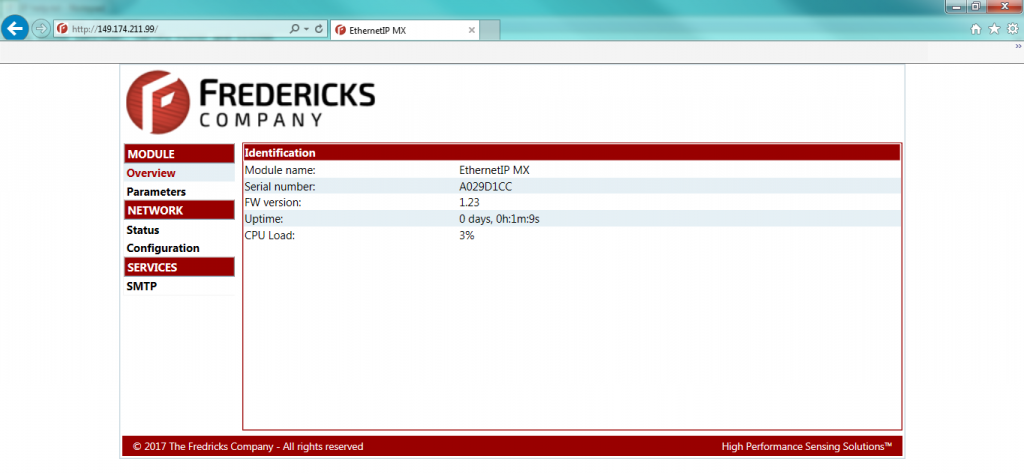Image resolution: width=1024 pixels, height=474 pixels.
Task: Close the EthernetIP MX tab
Action: pyautogui.click(x=472, y=30)
